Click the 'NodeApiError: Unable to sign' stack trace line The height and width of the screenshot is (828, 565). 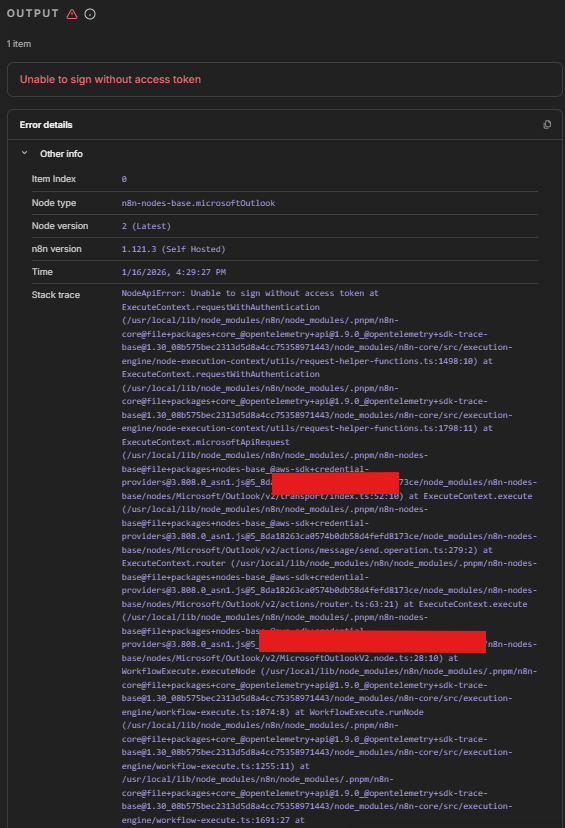coord(250,293)
